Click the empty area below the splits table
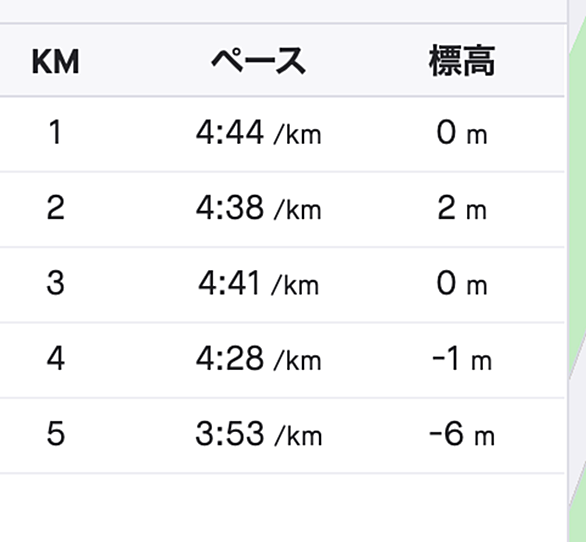 tap(282, 508)
